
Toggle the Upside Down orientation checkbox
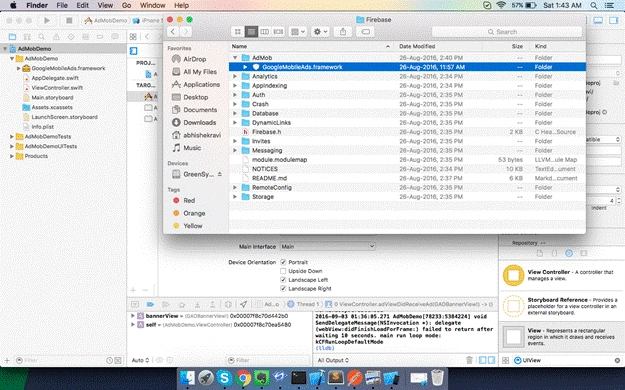tap(283, 271)
